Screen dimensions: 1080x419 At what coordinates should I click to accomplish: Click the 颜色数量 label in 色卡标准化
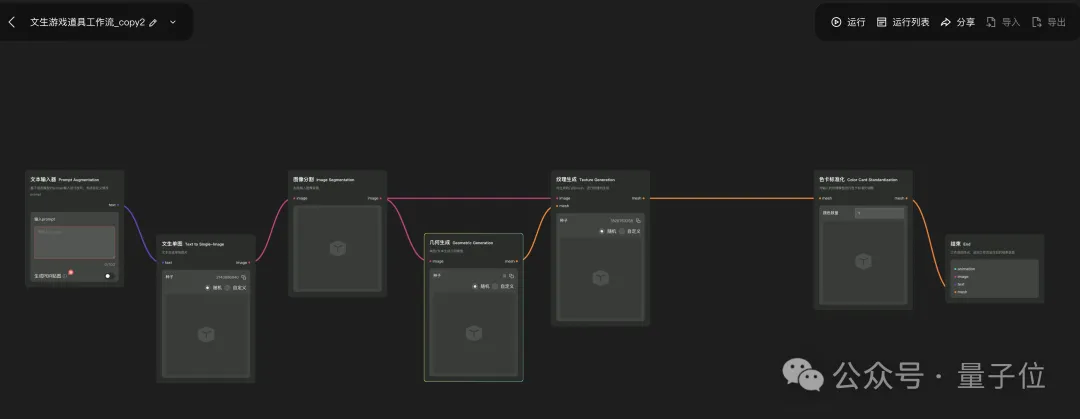click(x=829, y=214)
